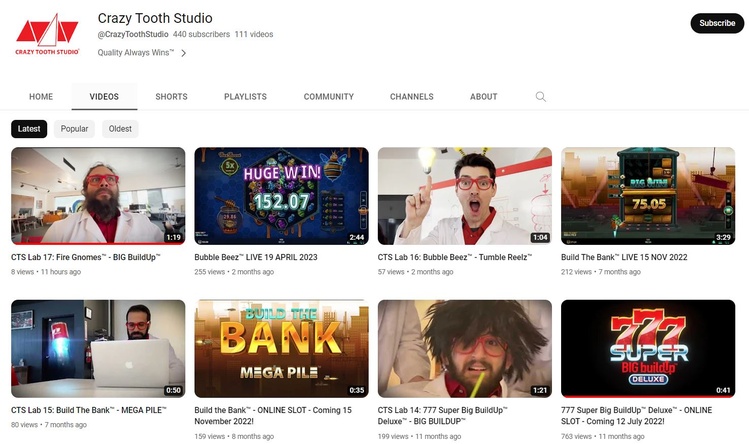Click the @CrazyToothStudio handle
Image resolution: width=749 pixels, height=444 pixels.
133,34
